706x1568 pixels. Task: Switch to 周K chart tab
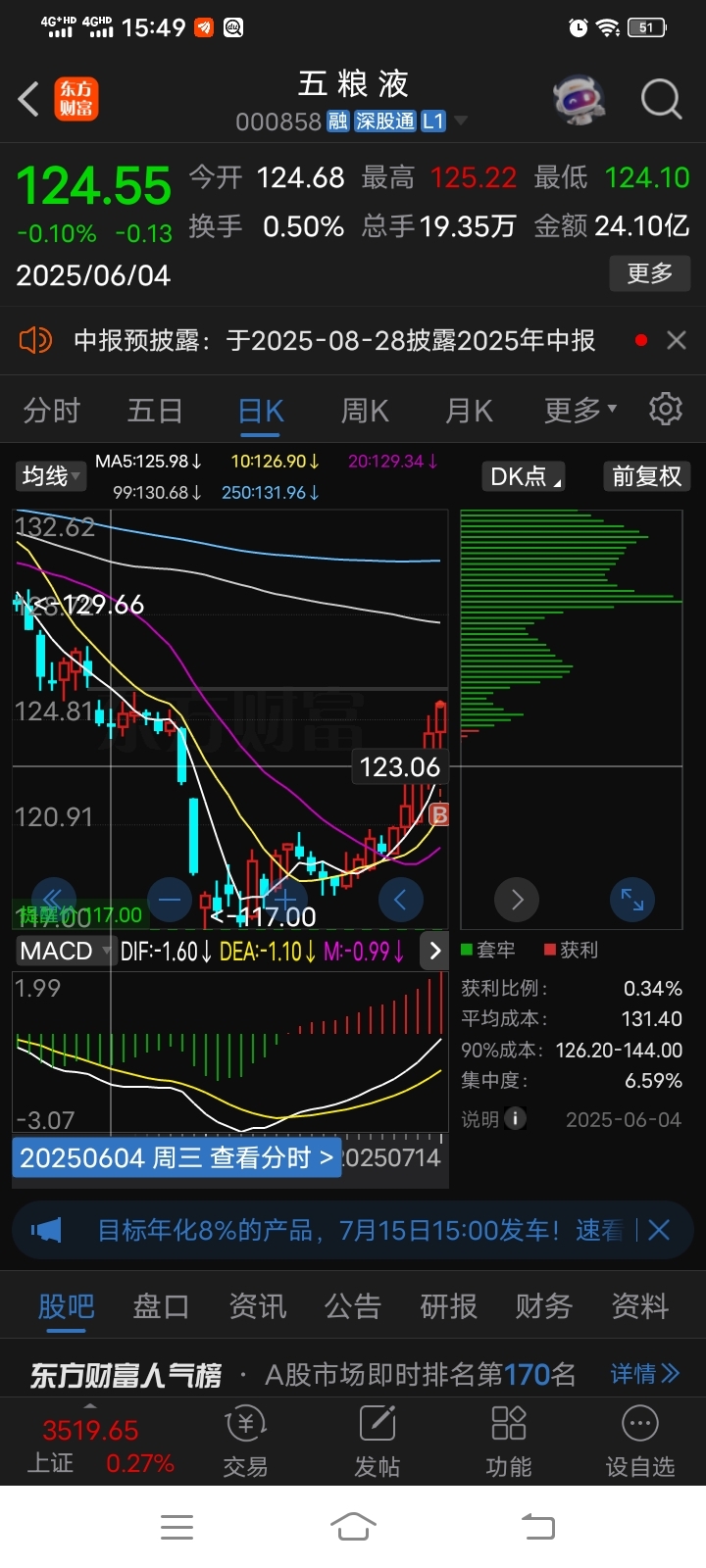click(365, 410)
